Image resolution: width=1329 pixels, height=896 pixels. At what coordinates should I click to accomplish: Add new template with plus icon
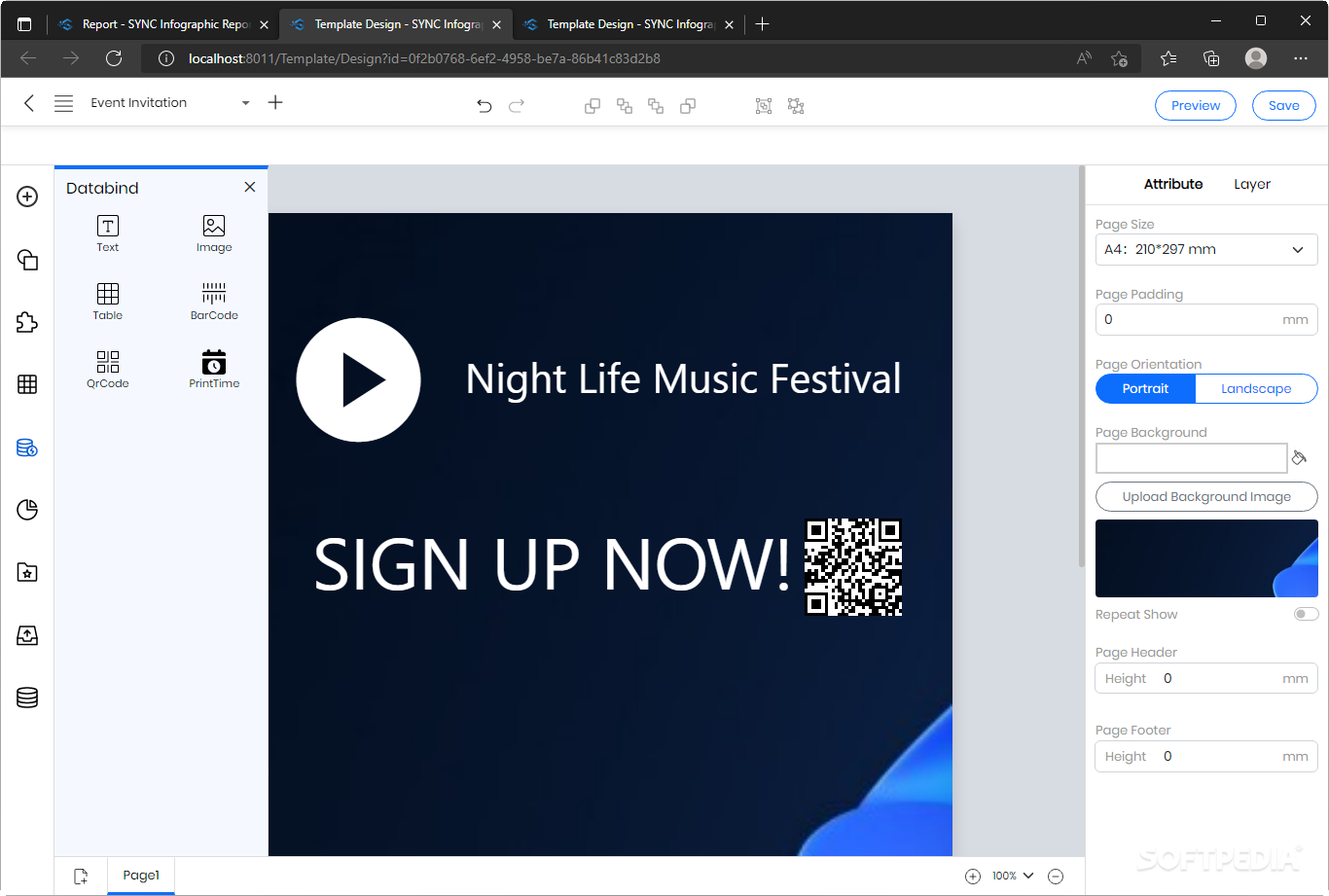pos(275,102)
